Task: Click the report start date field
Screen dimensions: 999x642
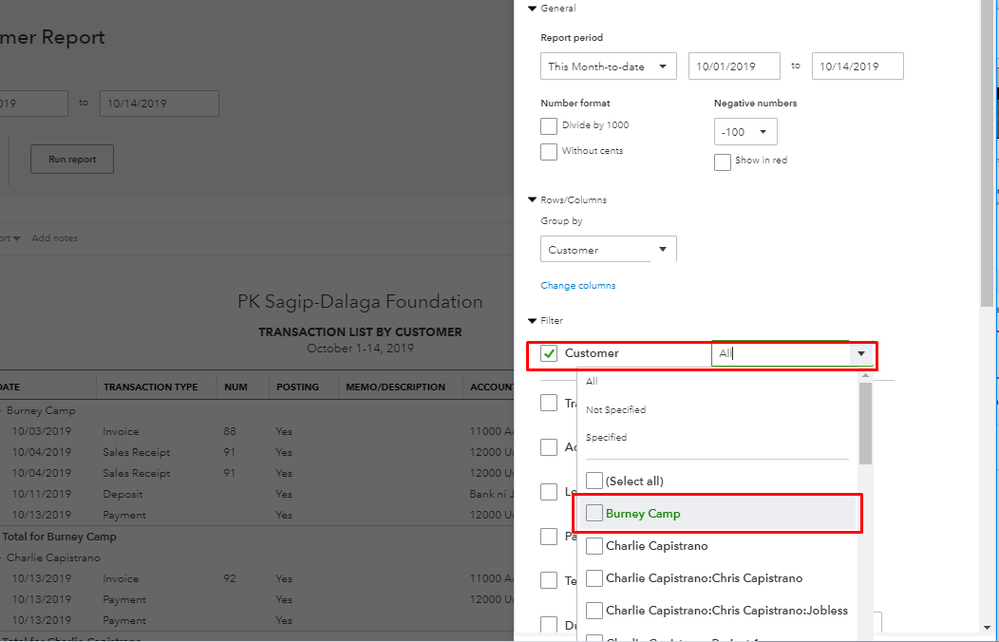Action: pyautogui.click(x=734, y=67)
